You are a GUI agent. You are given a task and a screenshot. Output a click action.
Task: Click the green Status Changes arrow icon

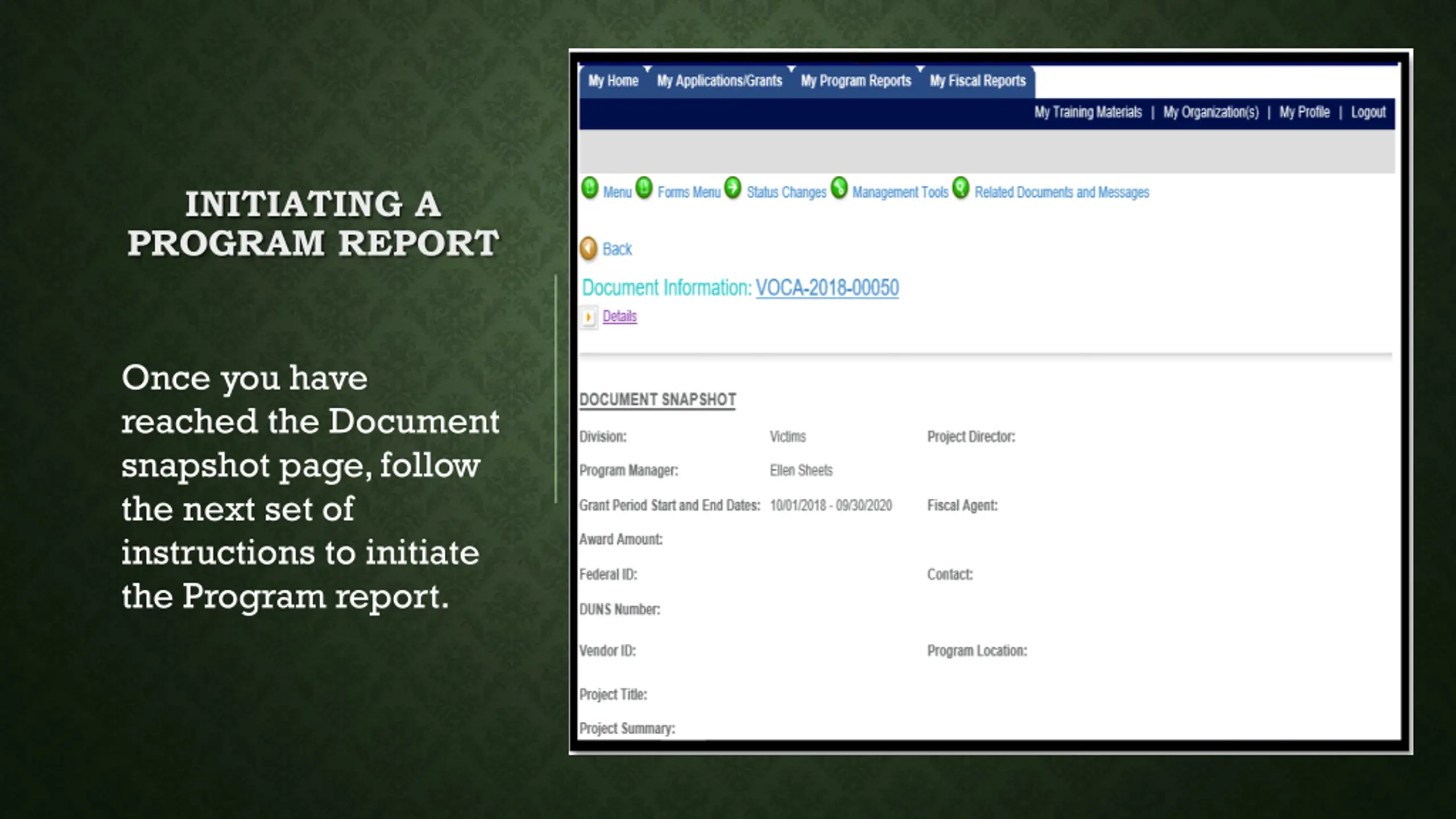tap(733, 188)
